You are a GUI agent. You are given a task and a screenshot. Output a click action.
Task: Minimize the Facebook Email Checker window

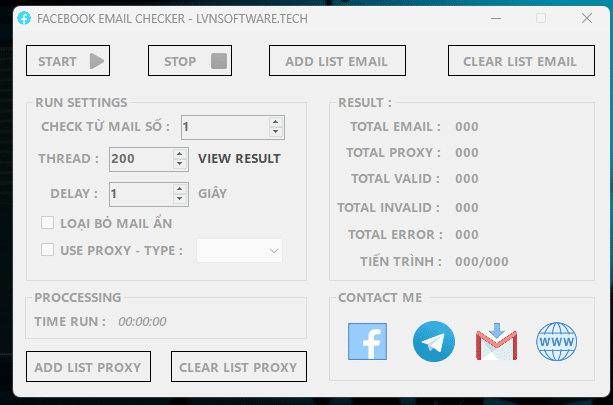pos(496,18)
